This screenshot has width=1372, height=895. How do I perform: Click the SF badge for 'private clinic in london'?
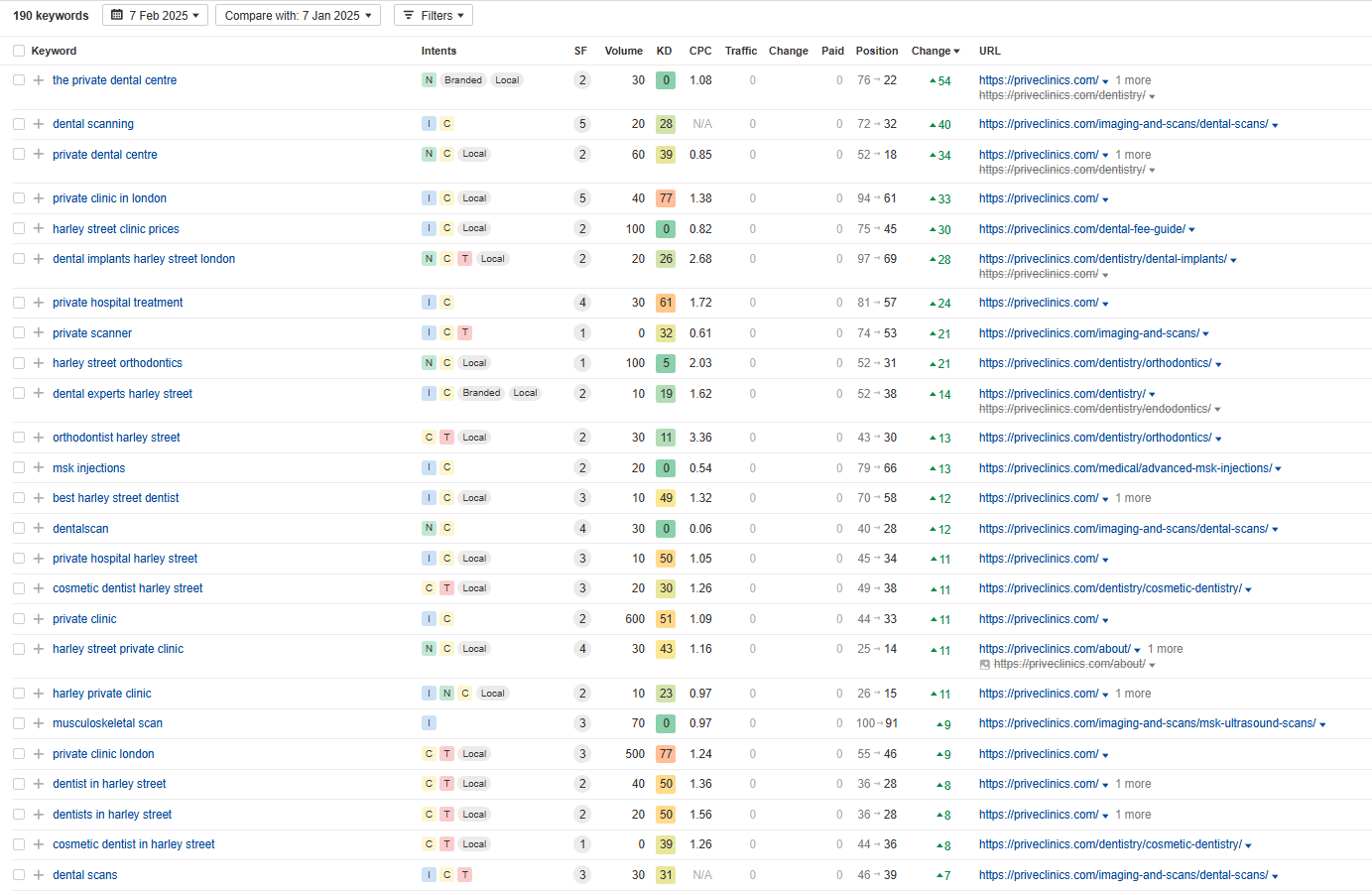pyautogui.click(x=582, y=198)
